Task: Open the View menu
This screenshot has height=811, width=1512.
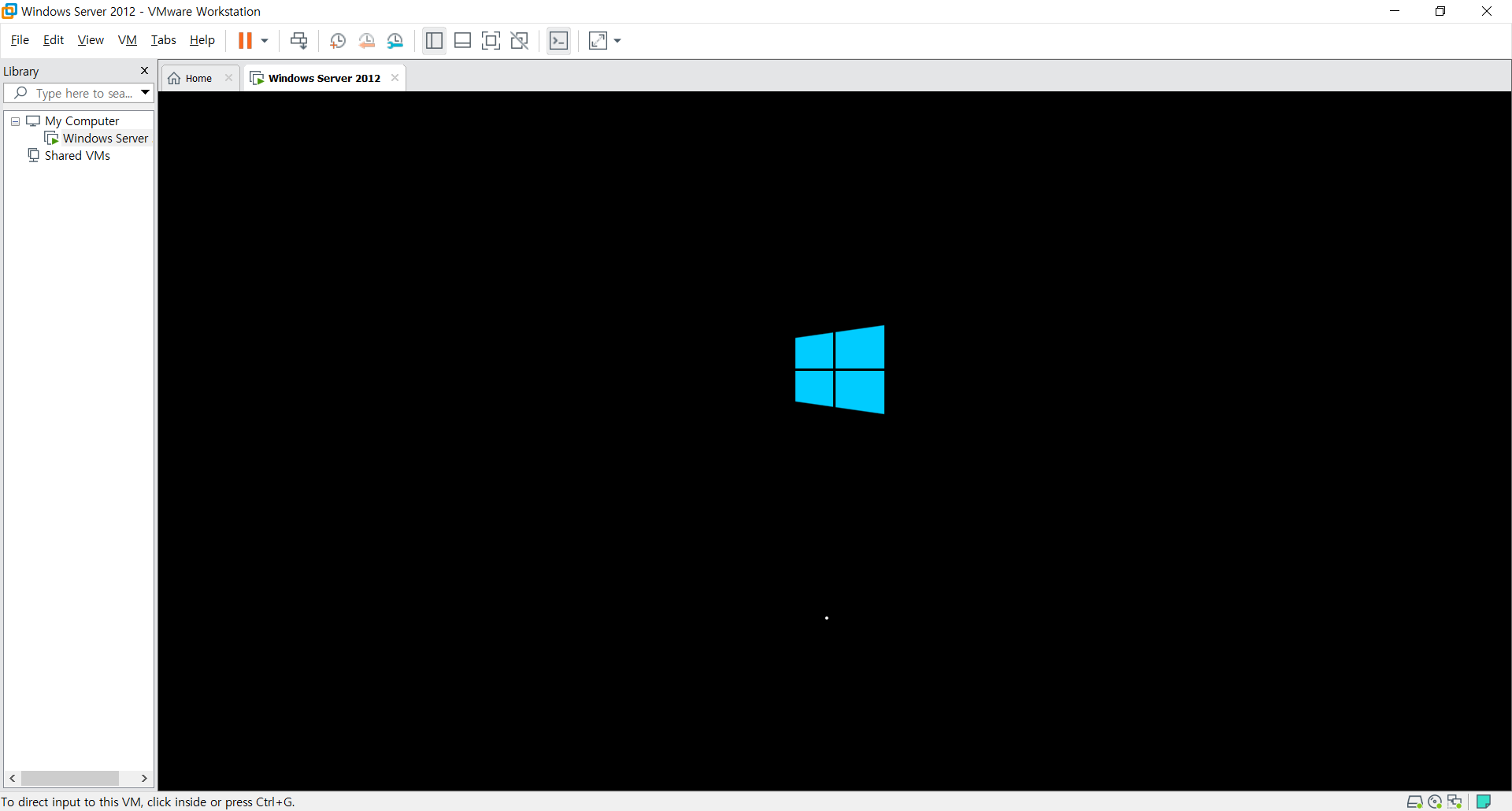Action: coord(91,40)
